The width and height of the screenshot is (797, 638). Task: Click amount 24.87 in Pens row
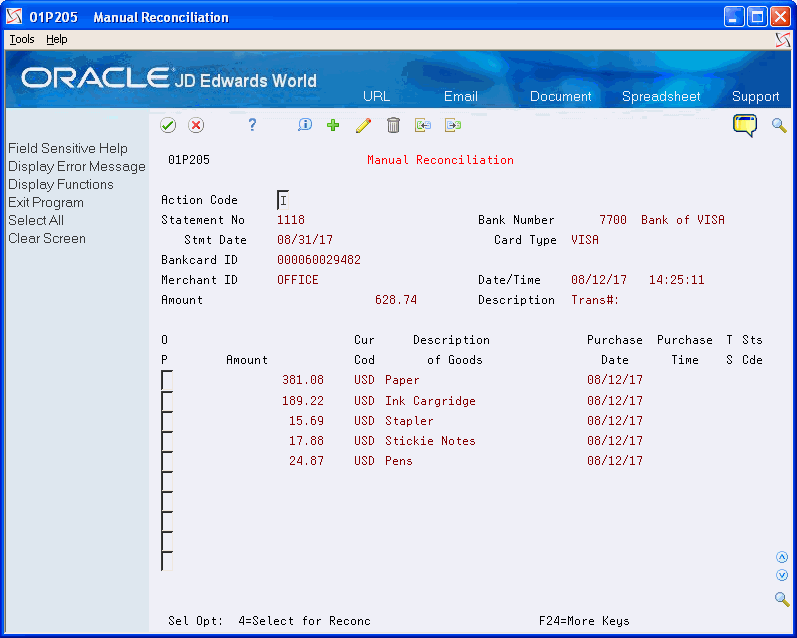(x=306, y=461)
